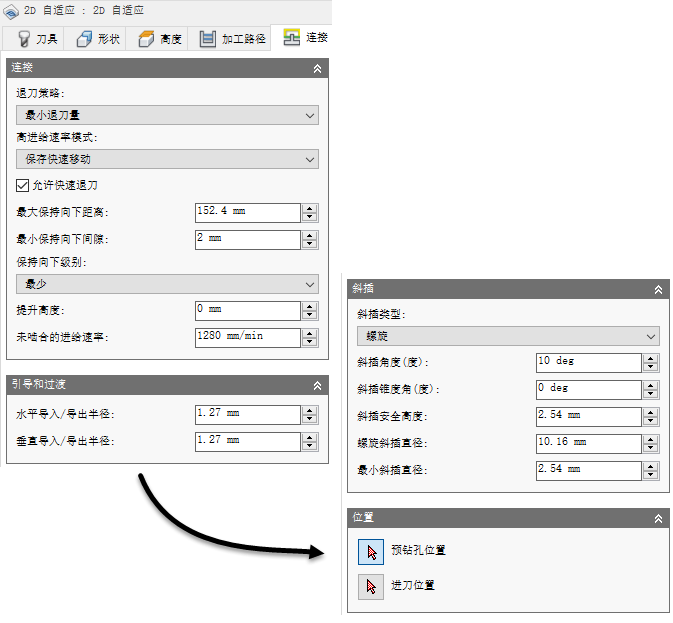This screenshot has width=673, height=623.
Task: Click the 进刀位置 selection arrow button
Action: [371, 587]
